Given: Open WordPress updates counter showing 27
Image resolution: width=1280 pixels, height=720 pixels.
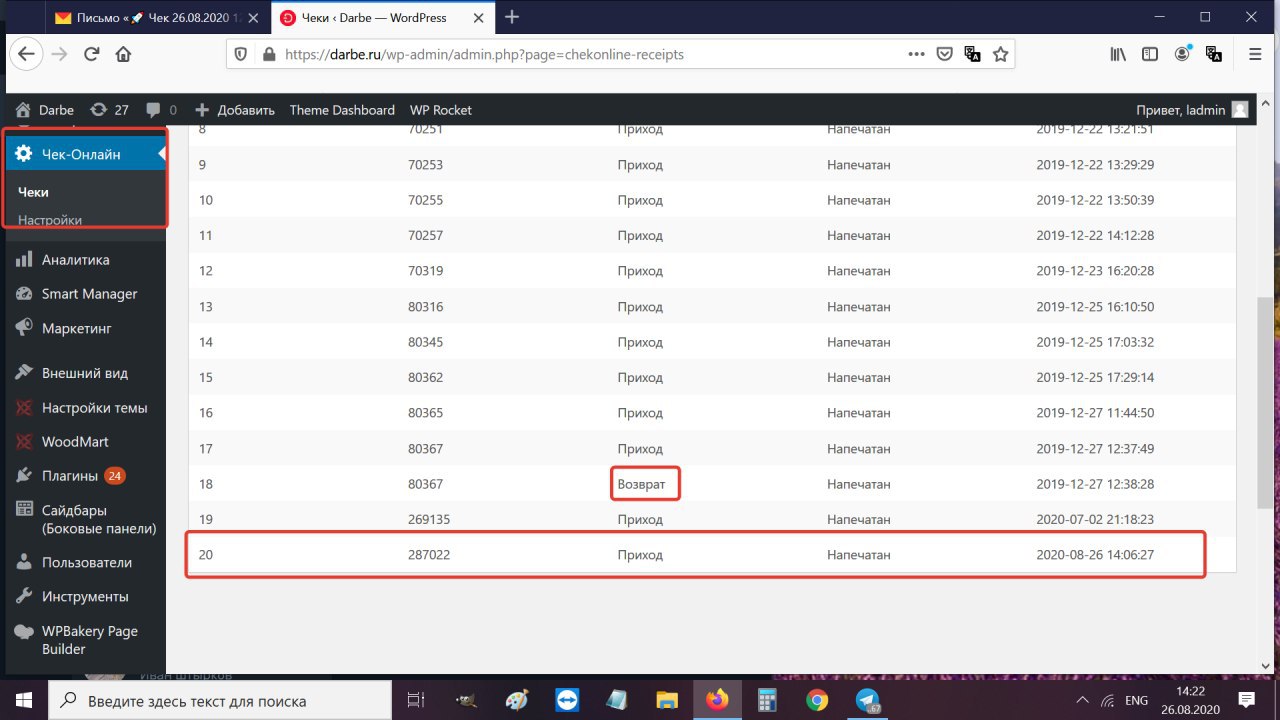Looking at the screenshot, I should tap(110, 110).
